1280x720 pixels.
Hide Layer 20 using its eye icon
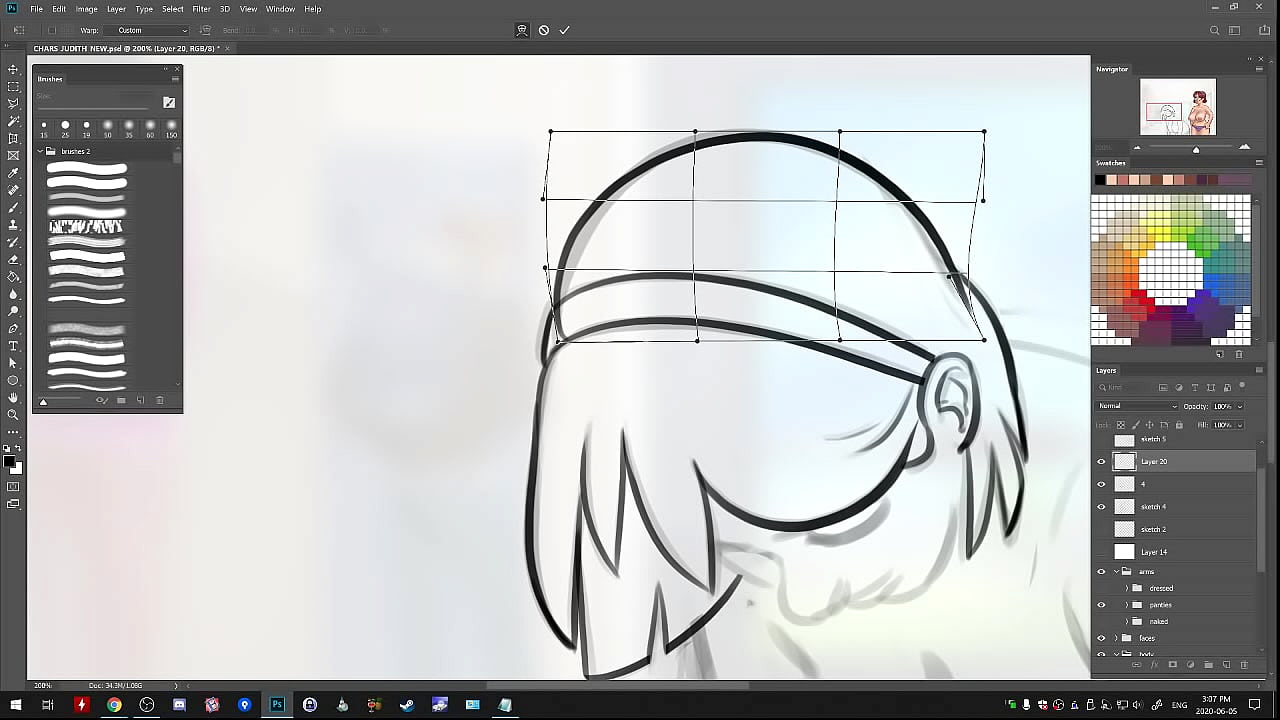pyautogui.click(x=1102, y=462)
